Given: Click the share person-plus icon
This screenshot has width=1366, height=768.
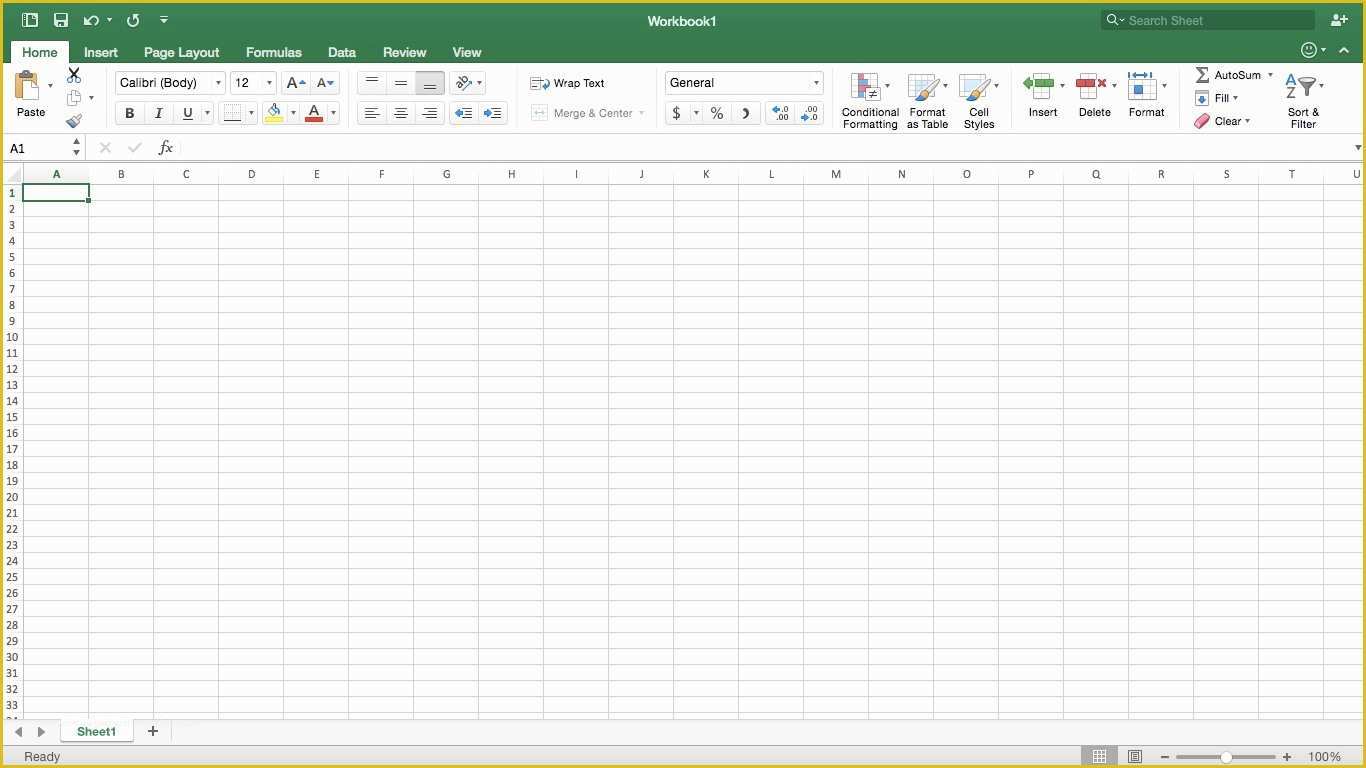Looking at the screenshot, I should (1339, 20).
